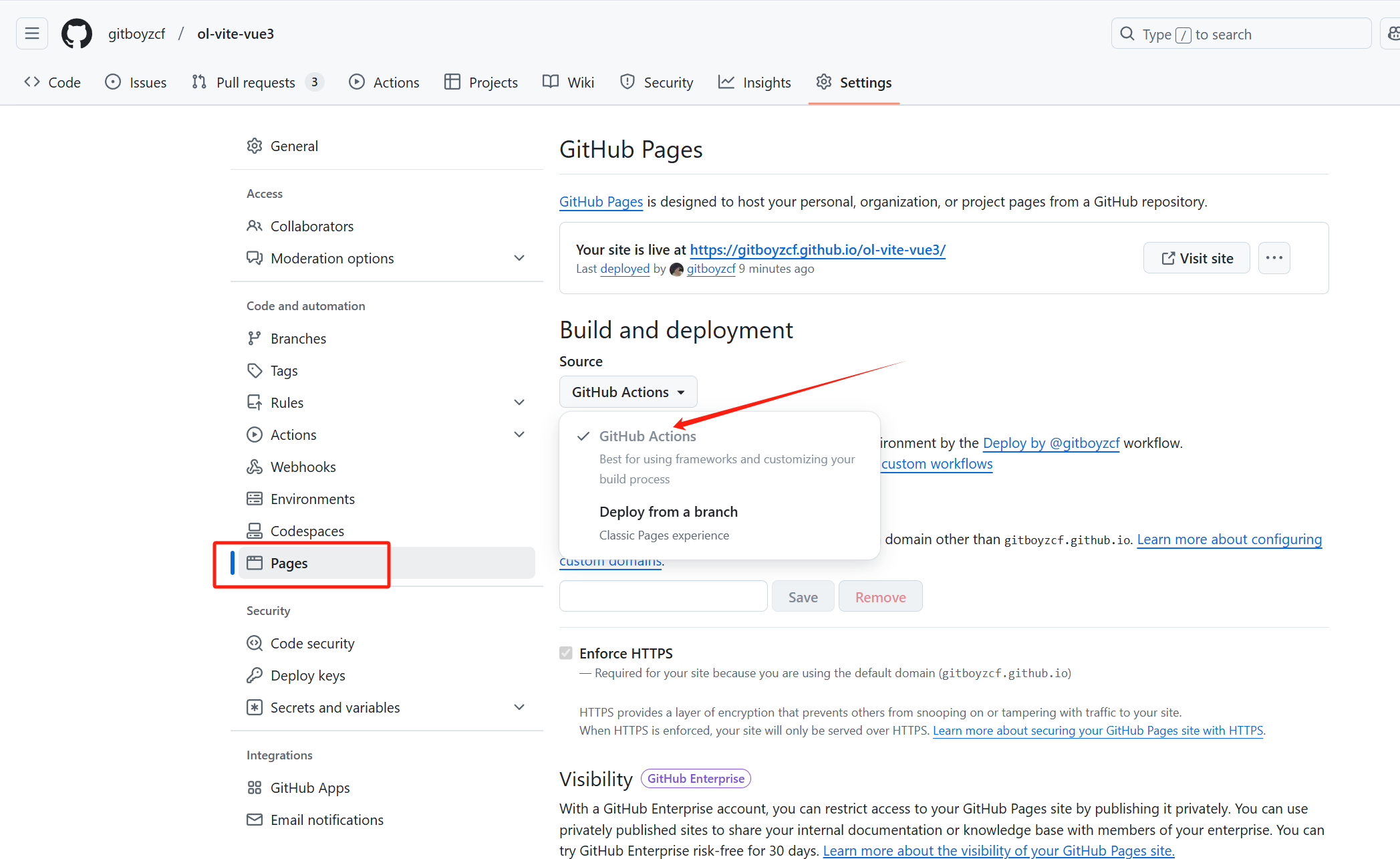The height and width of the screenshot is (859, 1400).
Task: Click the Tags label icon
Action: pos(255,370)
